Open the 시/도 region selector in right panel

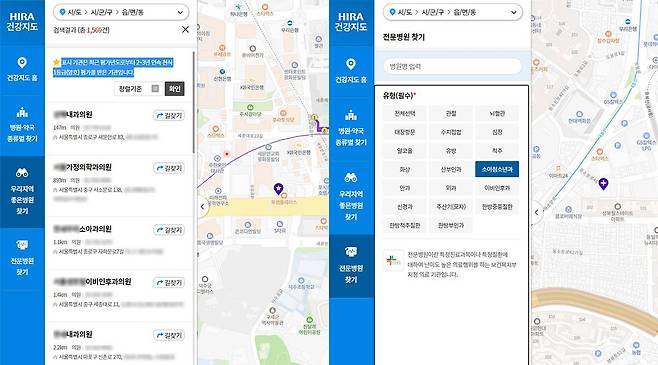tap(452, 12)
